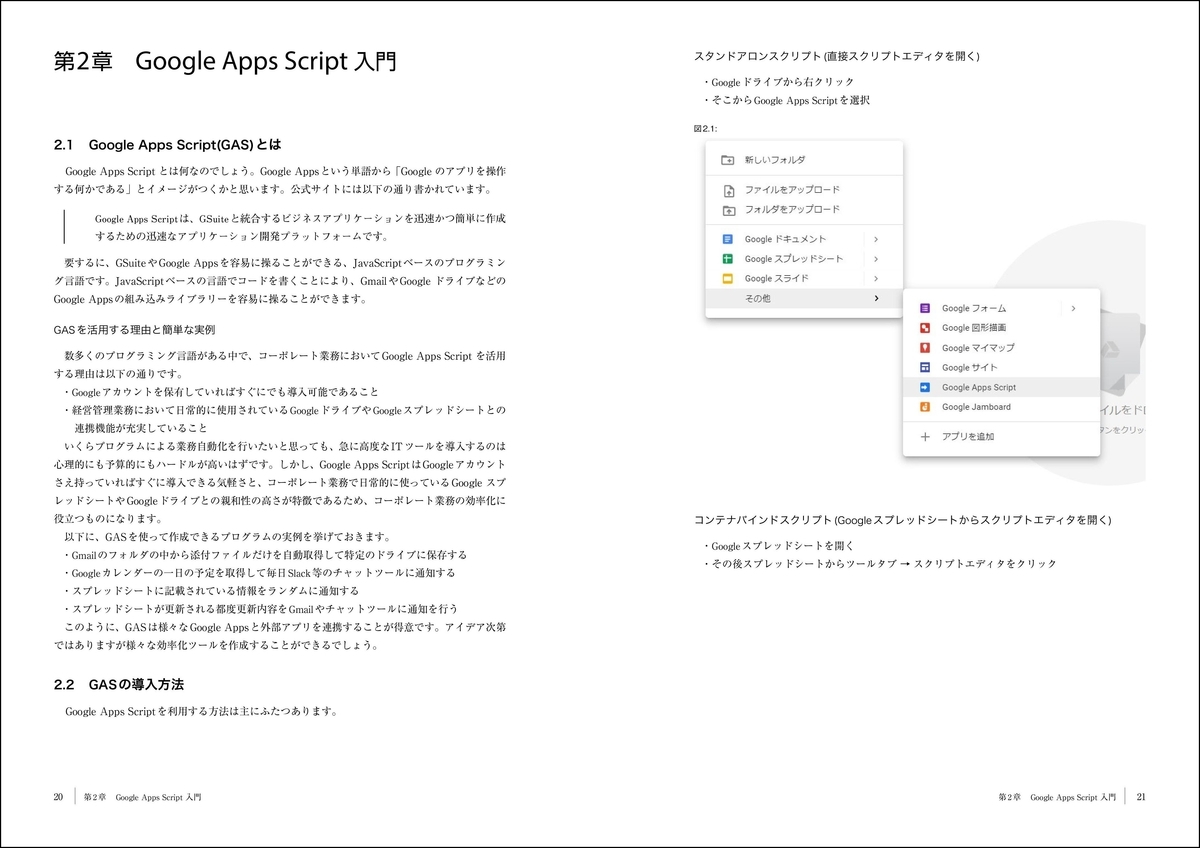Open the その他 menu entry
Screen dimensions: 1200x848
[x=804, y=298]
